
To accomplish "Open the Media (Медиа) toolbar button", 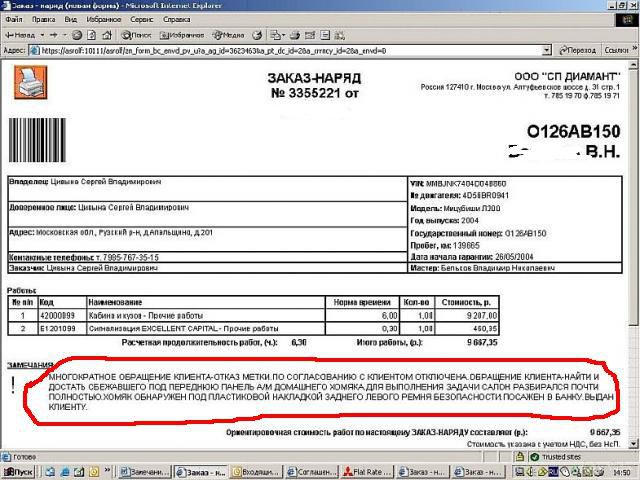I will pos(229,36).
